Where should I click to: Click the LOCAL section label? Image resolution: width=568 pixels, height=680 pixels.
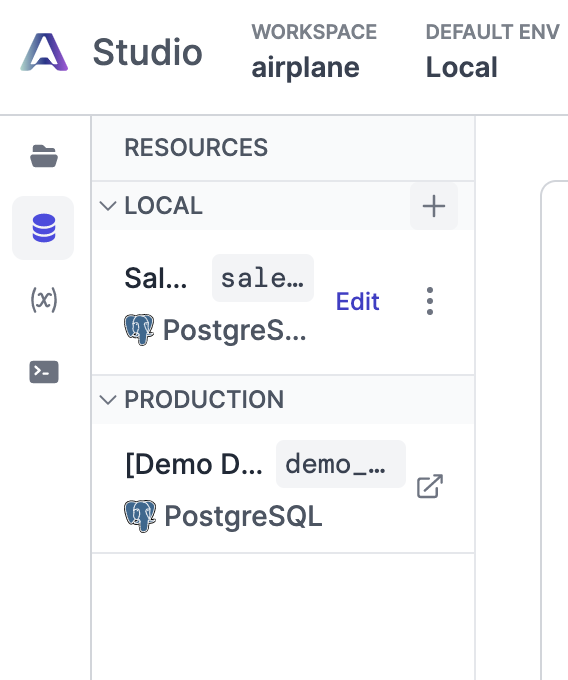pyautogui.click(x=163, y=206)
